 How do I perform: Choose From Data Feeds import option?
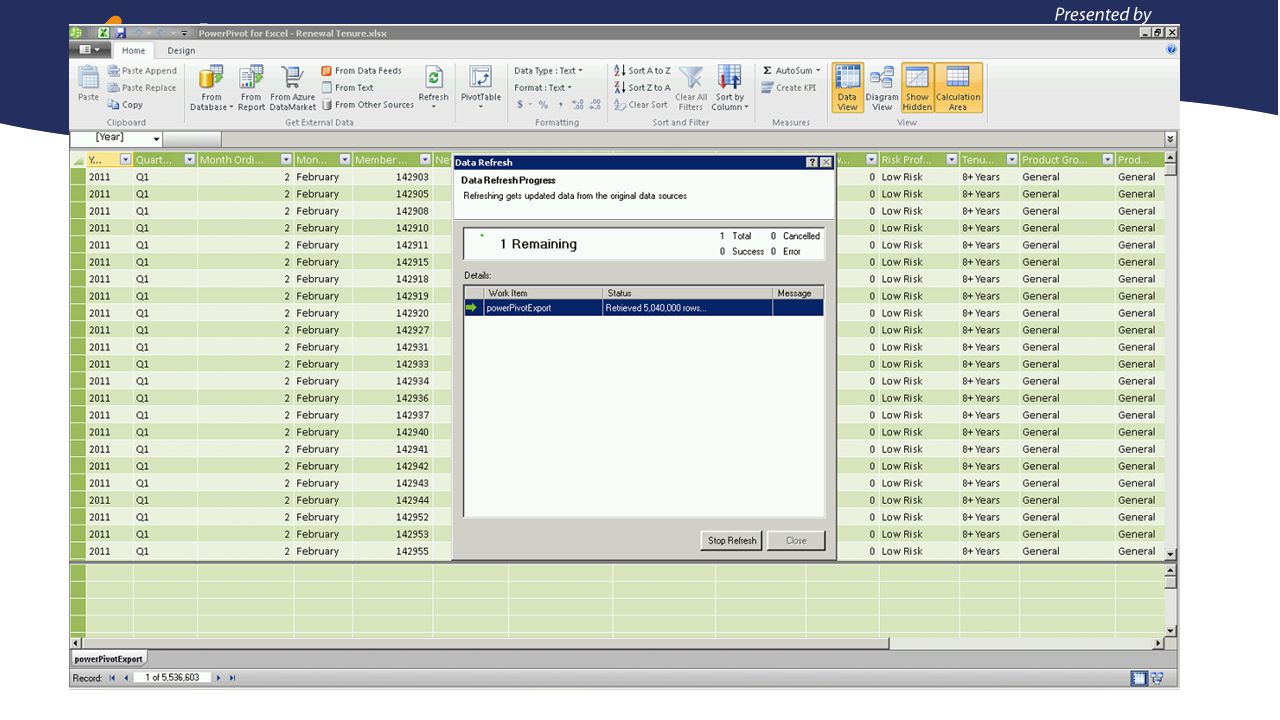pos(361,71)
